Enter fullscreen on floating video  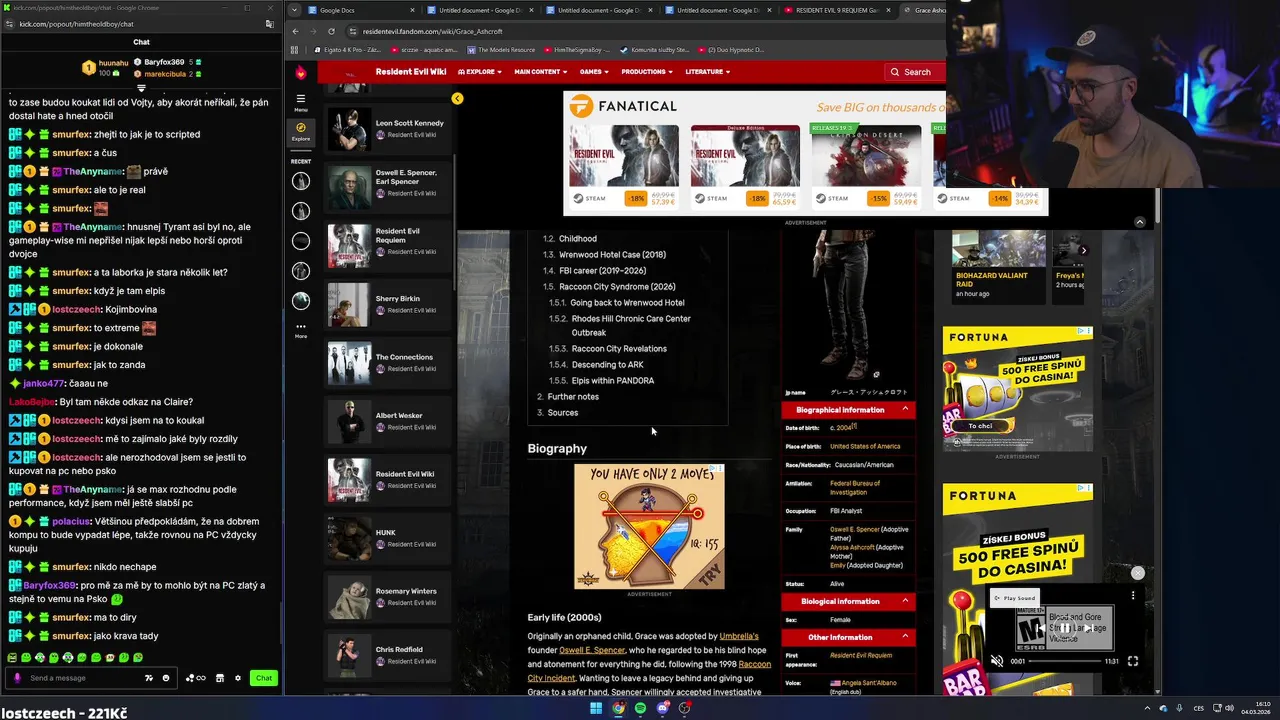pos(1133,661)
